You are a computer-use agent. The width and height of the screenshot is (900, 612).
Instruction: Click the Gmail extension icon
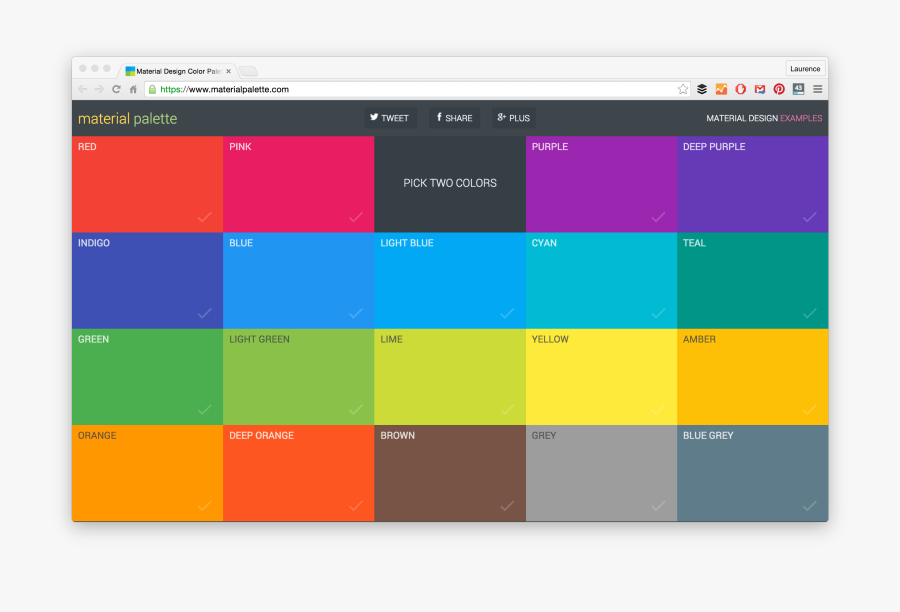(760, 89)
